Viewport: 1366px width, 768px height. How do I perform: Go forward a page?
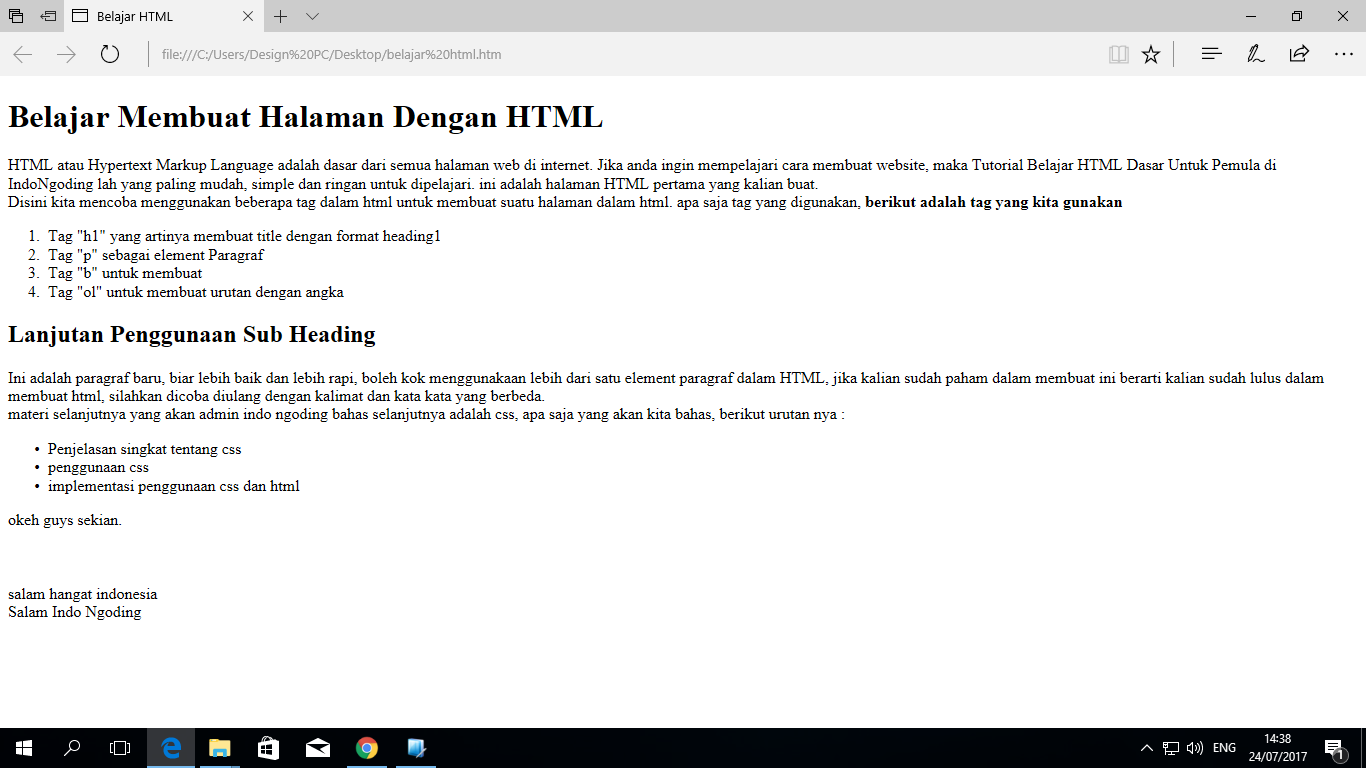[x=66, y=54]
